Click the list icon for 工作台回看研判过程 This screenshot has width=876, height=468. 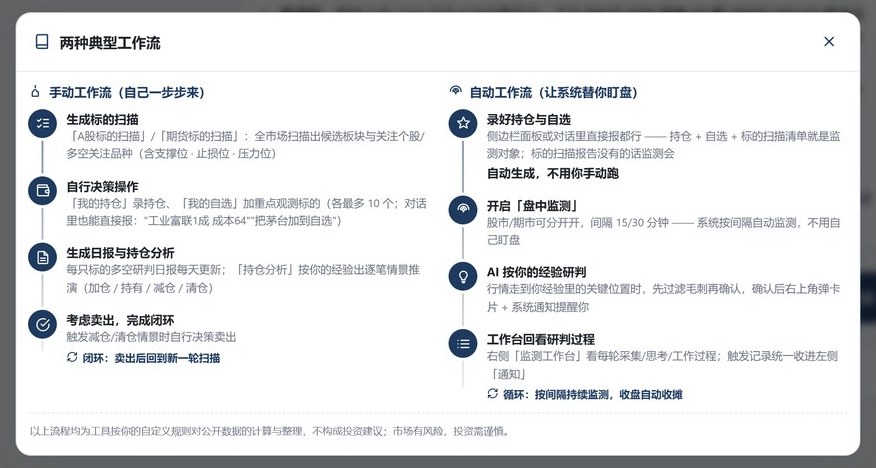(x=463, y=343)
